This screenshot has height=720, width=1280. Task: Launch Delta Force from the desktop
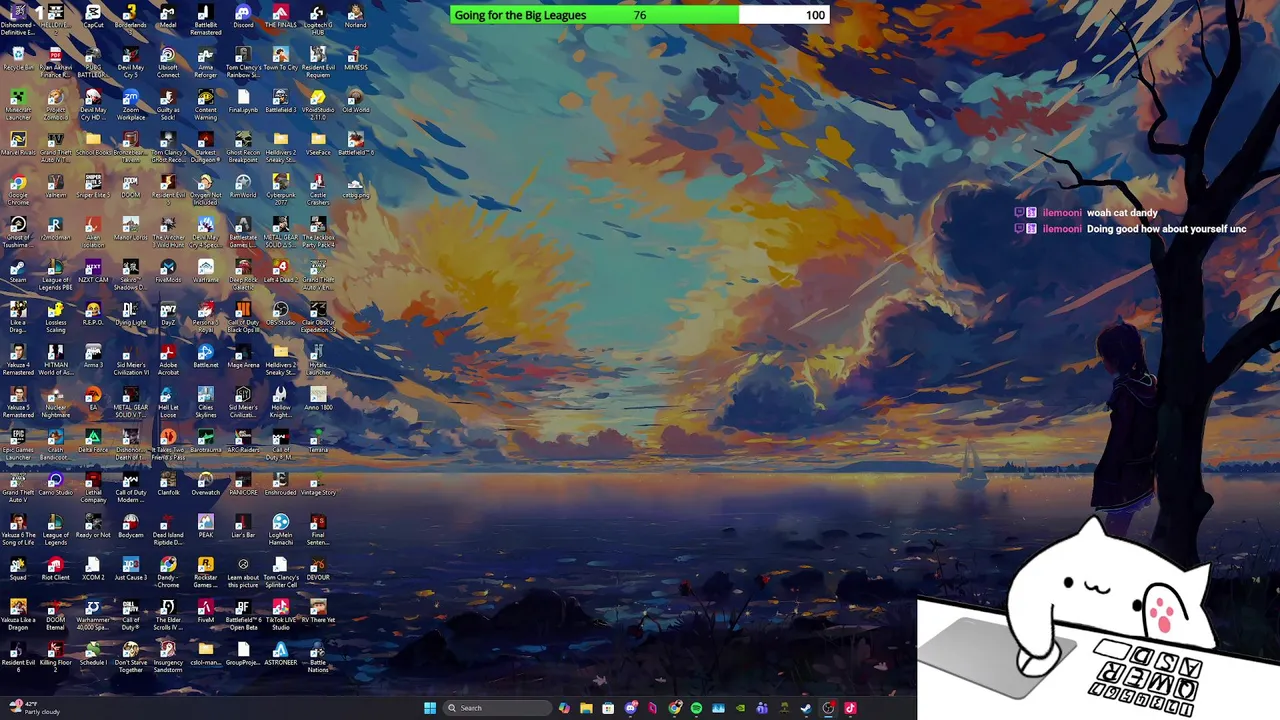point(93,441)
